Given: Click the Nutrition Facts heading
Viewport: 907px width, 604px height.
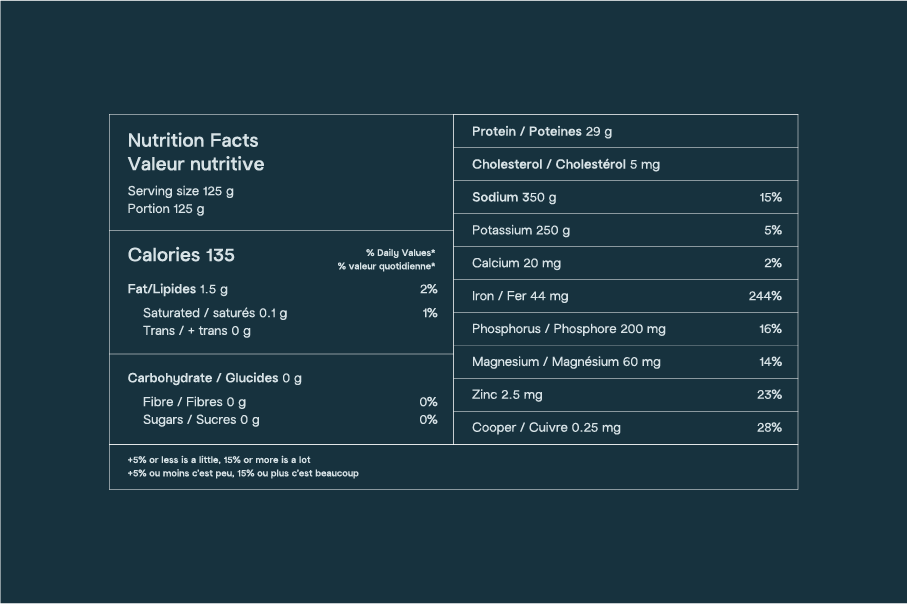Looking at the screenshot, I should tap(193, 141).
